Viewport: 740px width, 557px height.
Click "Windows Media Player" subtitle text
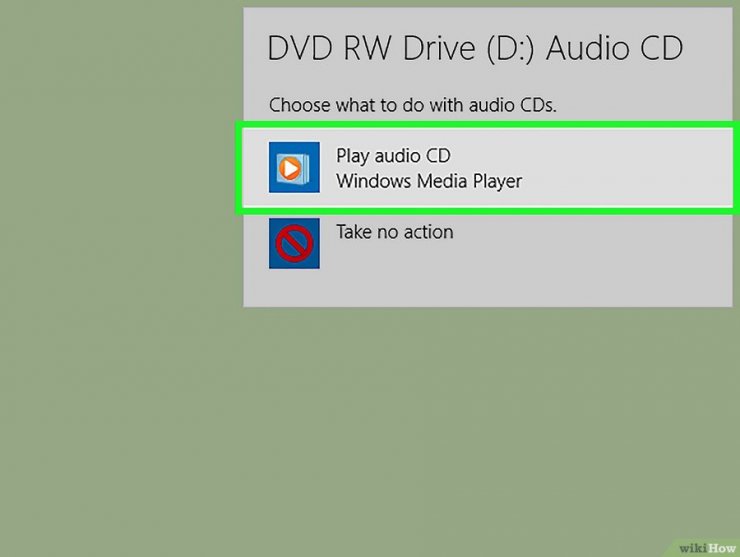(x=429, y=181)
